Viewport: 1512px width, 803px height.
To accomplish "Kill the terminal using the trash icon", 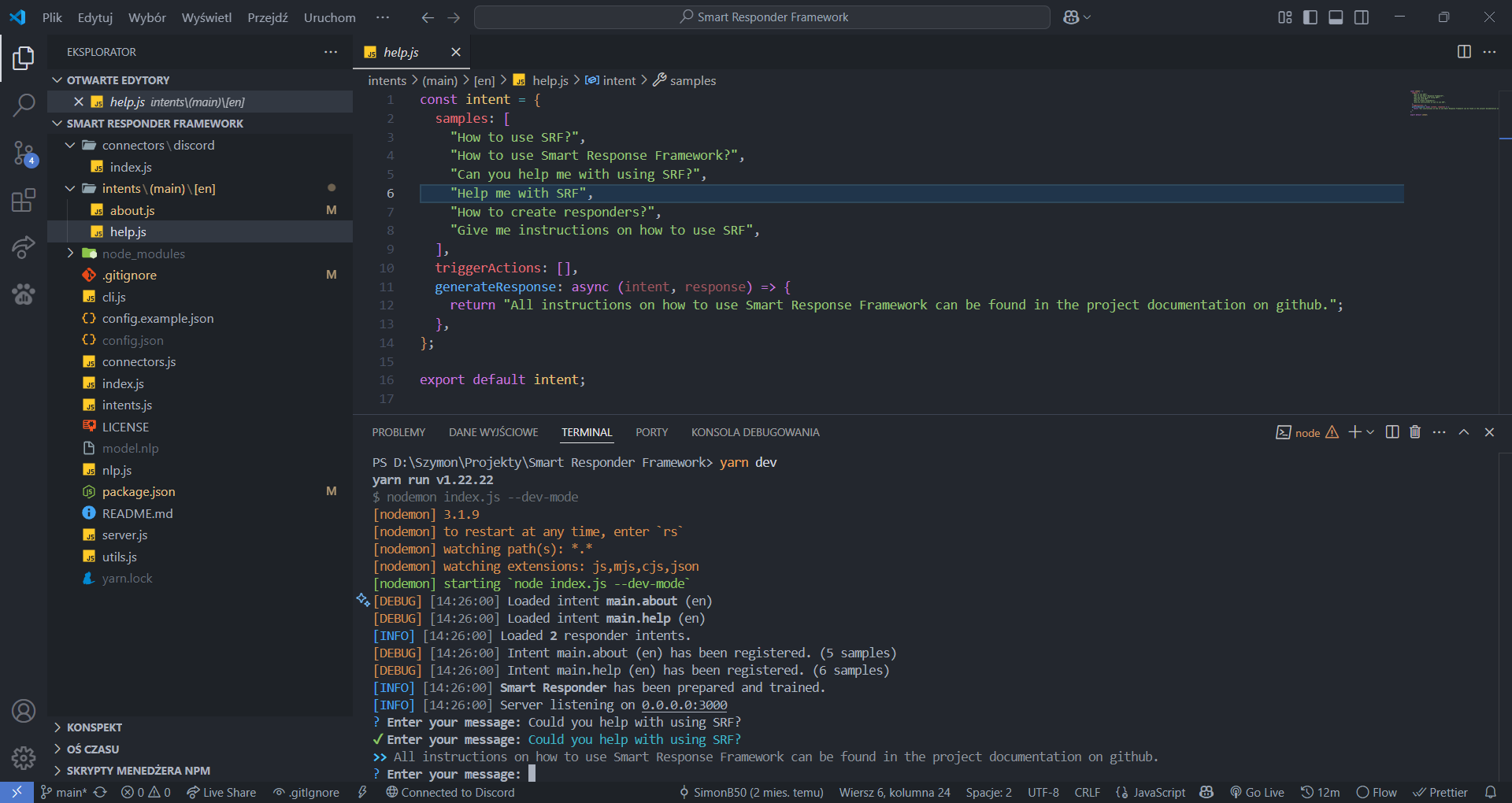I will (1414, 432).
